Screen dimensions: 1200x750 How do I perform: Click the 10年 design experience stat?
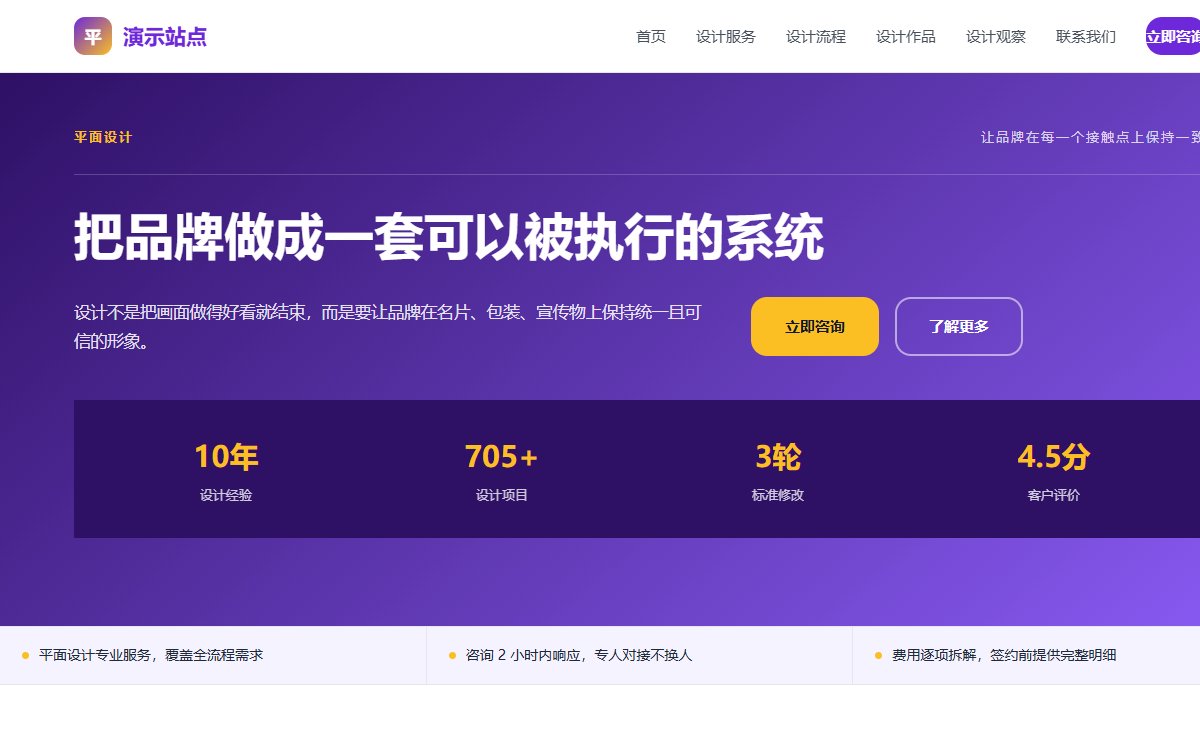[x=226, y=456]
